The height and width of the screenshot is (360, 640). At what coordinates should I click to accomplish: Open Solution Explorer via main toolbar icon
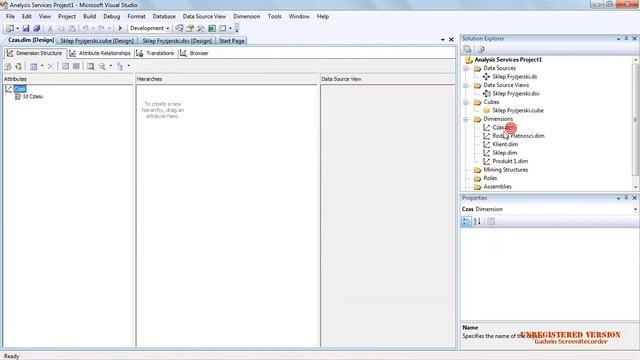179,28
